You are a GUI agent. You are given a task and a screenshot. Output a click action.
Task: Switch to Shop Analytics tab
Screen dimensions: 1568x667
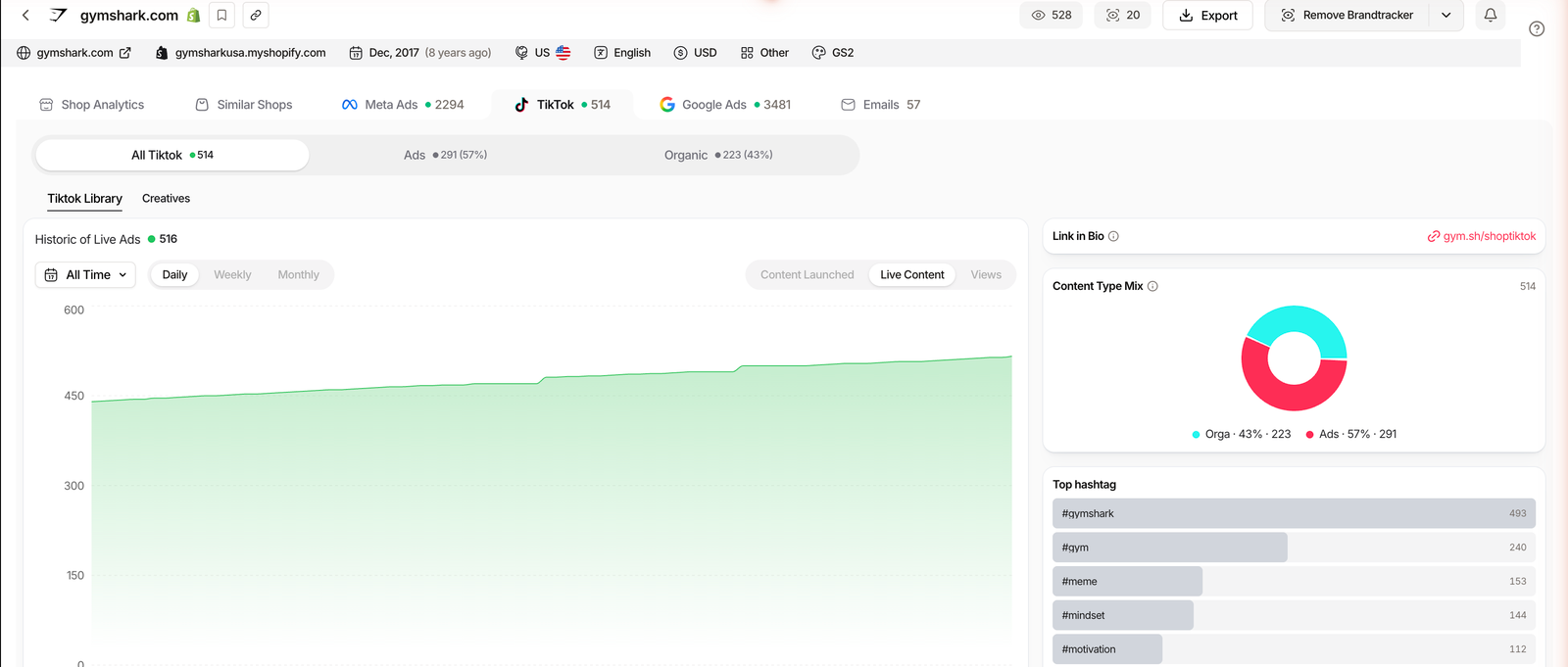coord(91,105)
